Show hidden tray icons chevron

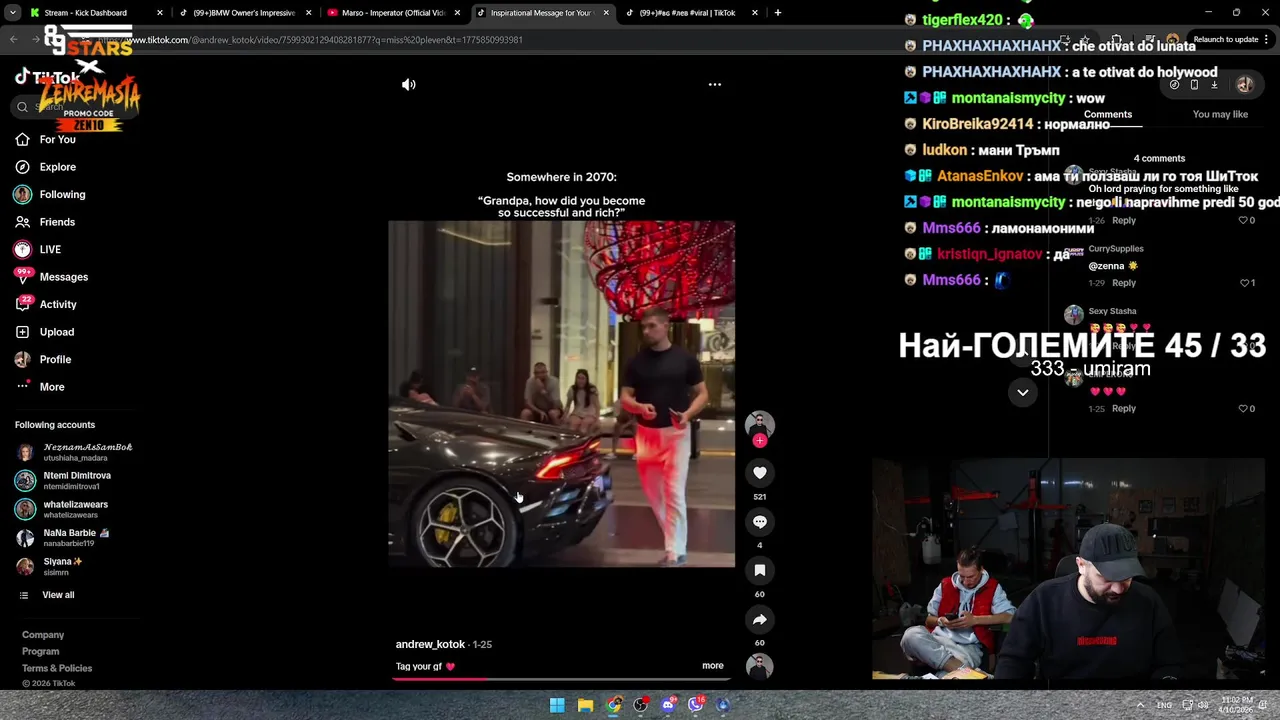click(1140, 705)
